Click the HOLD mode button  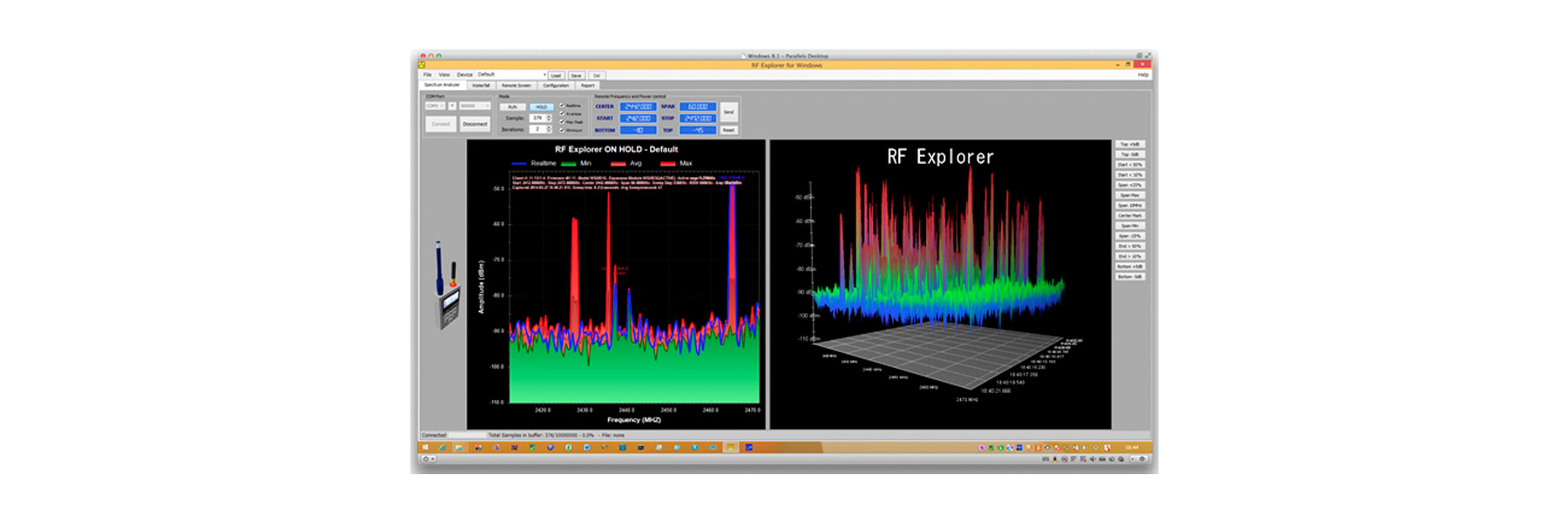(x=541, y=106)
